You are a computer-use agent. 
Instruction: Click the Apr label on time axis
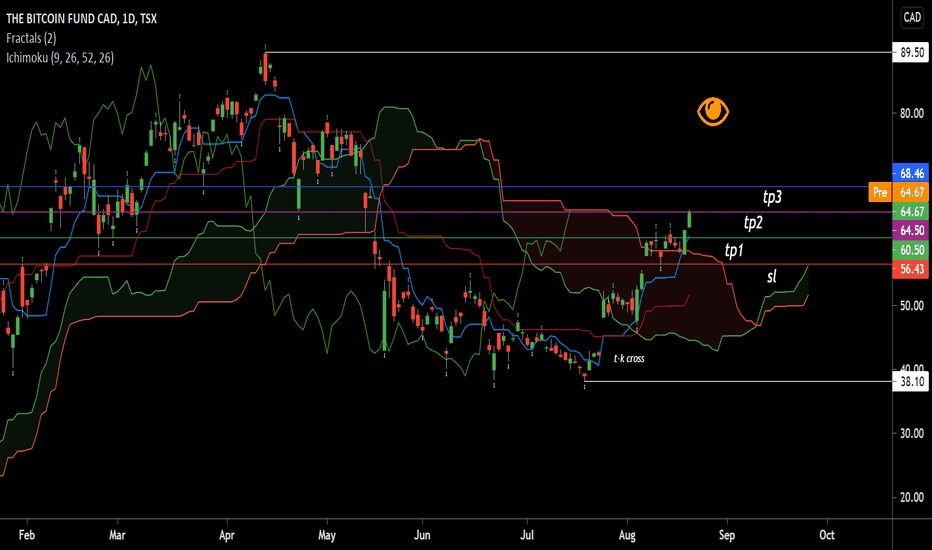[226, 535]
